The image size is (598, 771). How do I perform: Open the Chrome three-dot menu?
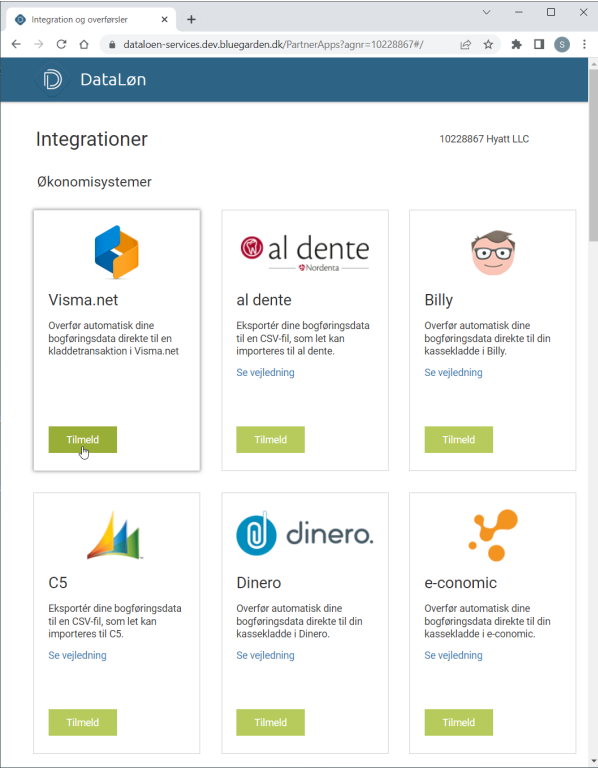coord(584,44)
